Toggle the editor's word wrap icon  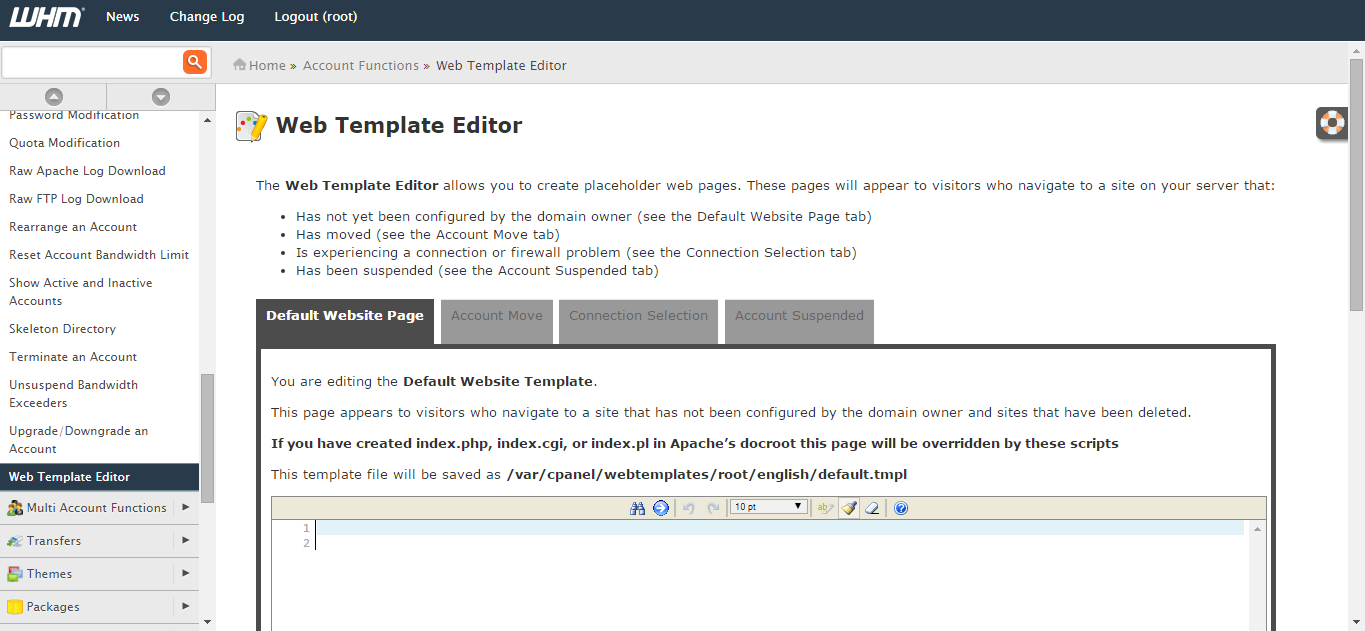click(x=825, y=508)
